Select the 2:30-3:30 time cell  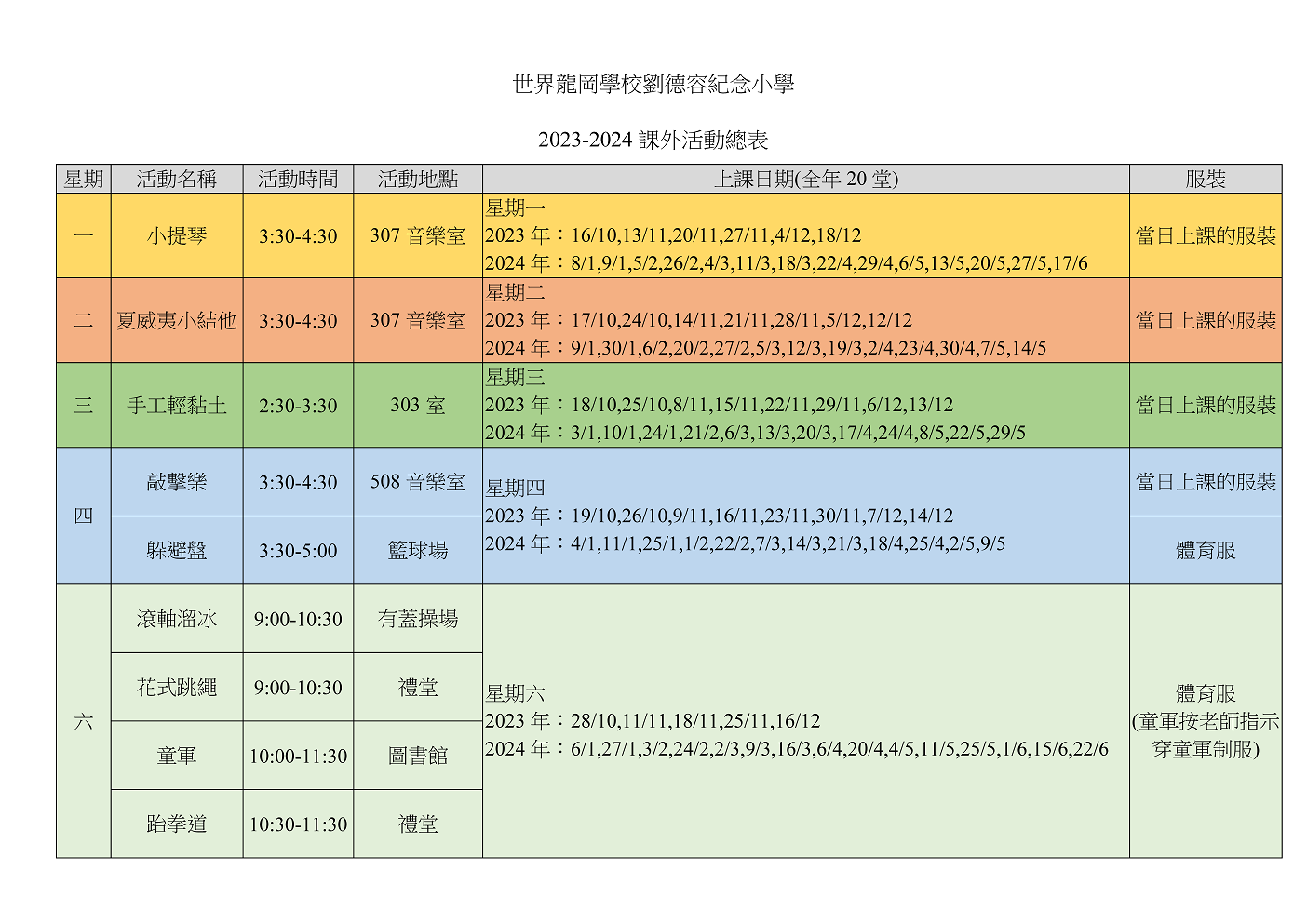[298, 406]
